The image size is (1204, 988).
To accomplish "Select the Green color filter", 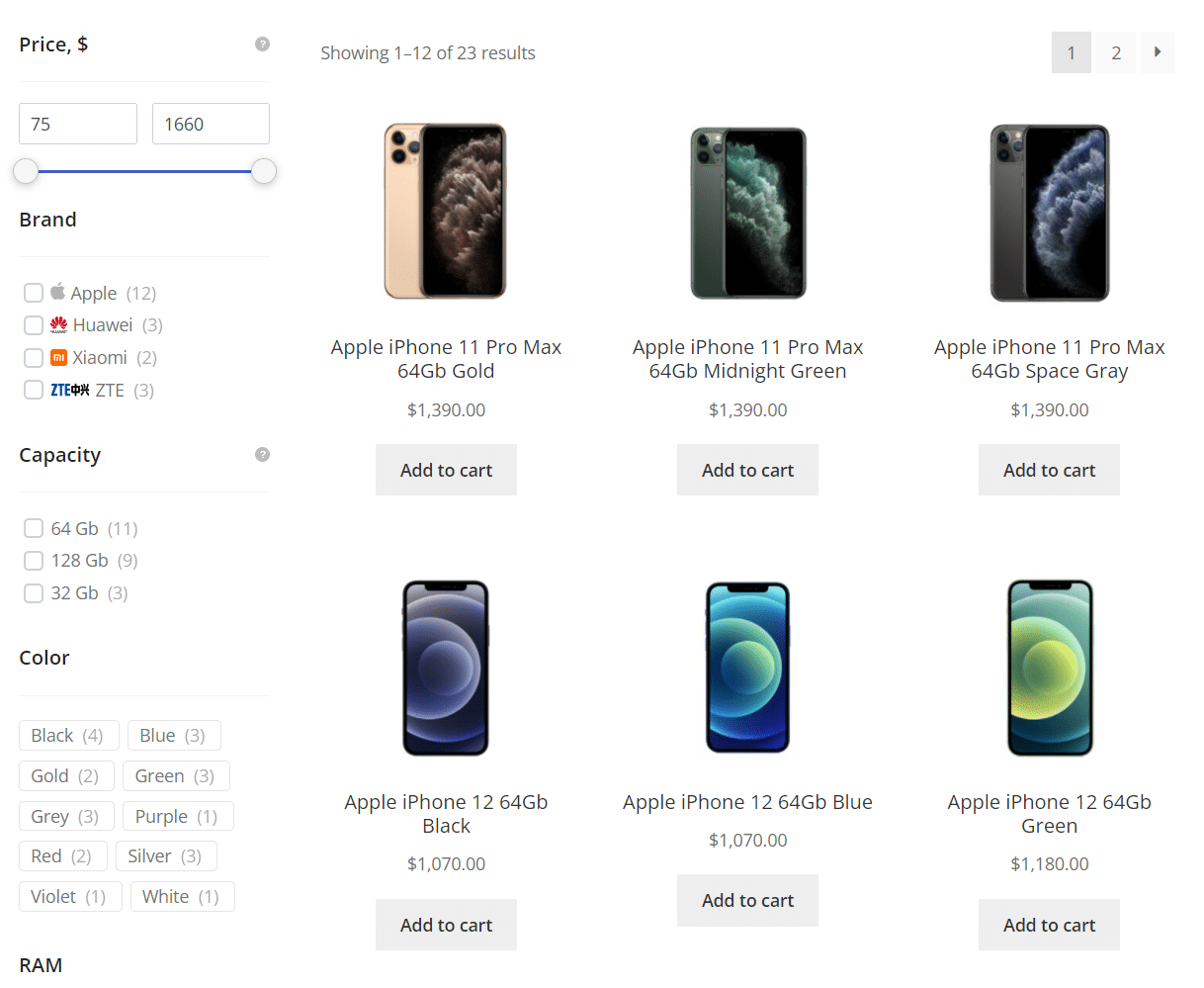I will click(176, 775).
